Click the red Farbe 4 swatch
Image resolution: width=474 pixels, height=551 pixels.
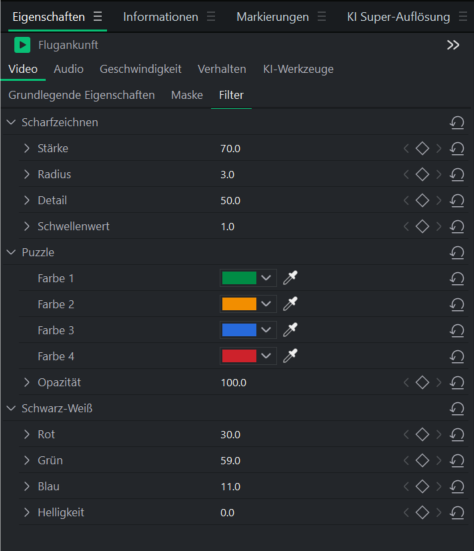click(x=239, y=356)
